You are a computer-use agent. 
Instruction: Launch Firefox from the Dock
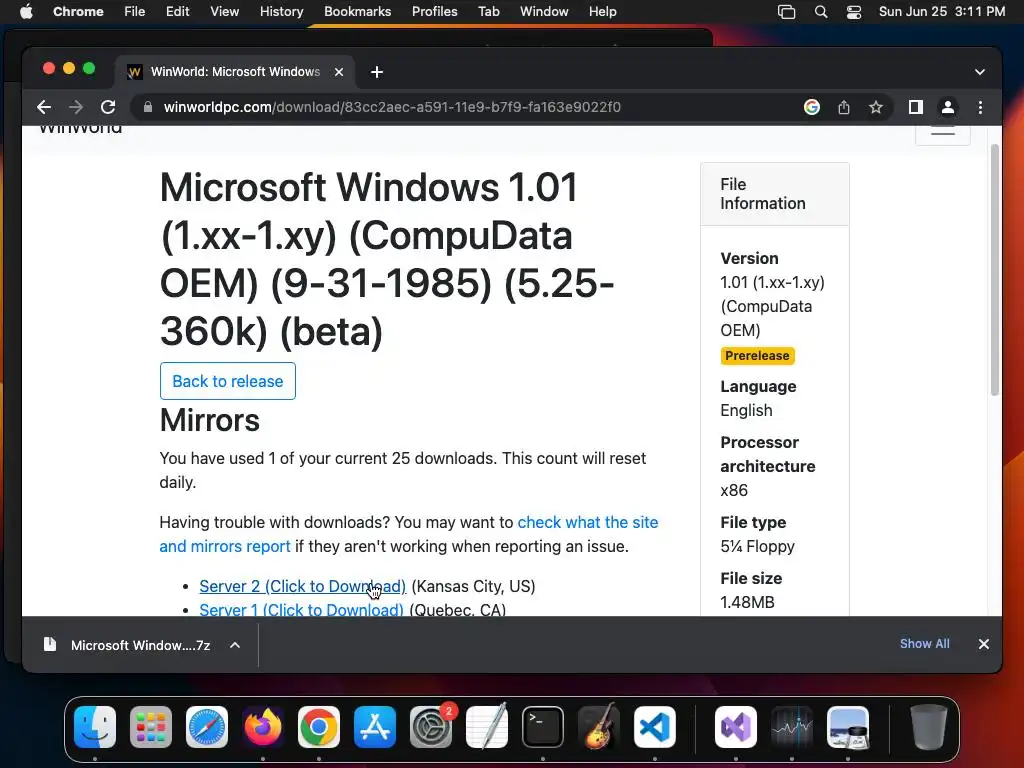click(x=263, y=727)
